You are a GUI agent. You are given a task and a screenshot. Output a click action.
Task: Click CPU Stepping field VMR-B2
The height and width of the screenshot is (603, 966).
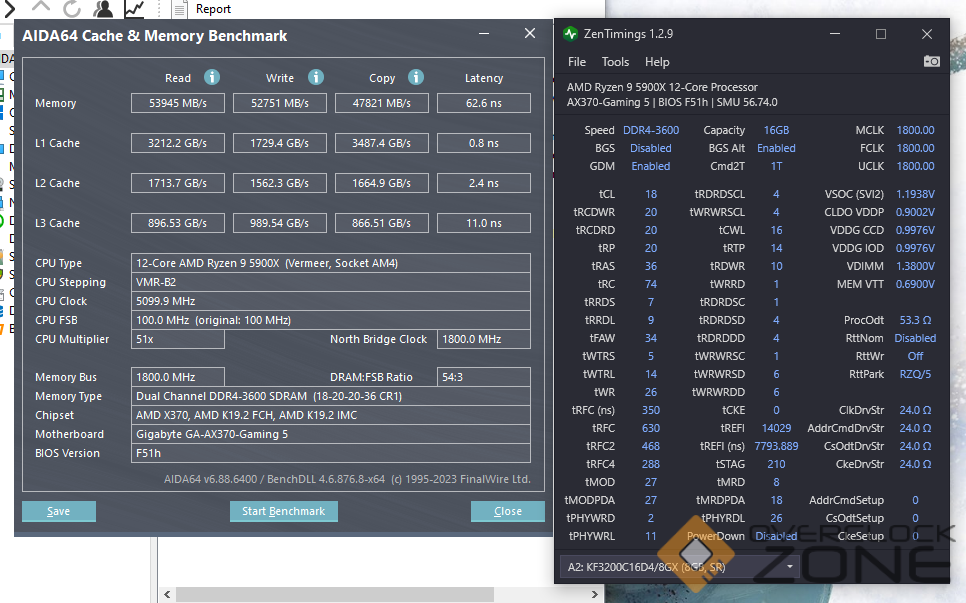point(331,282)
